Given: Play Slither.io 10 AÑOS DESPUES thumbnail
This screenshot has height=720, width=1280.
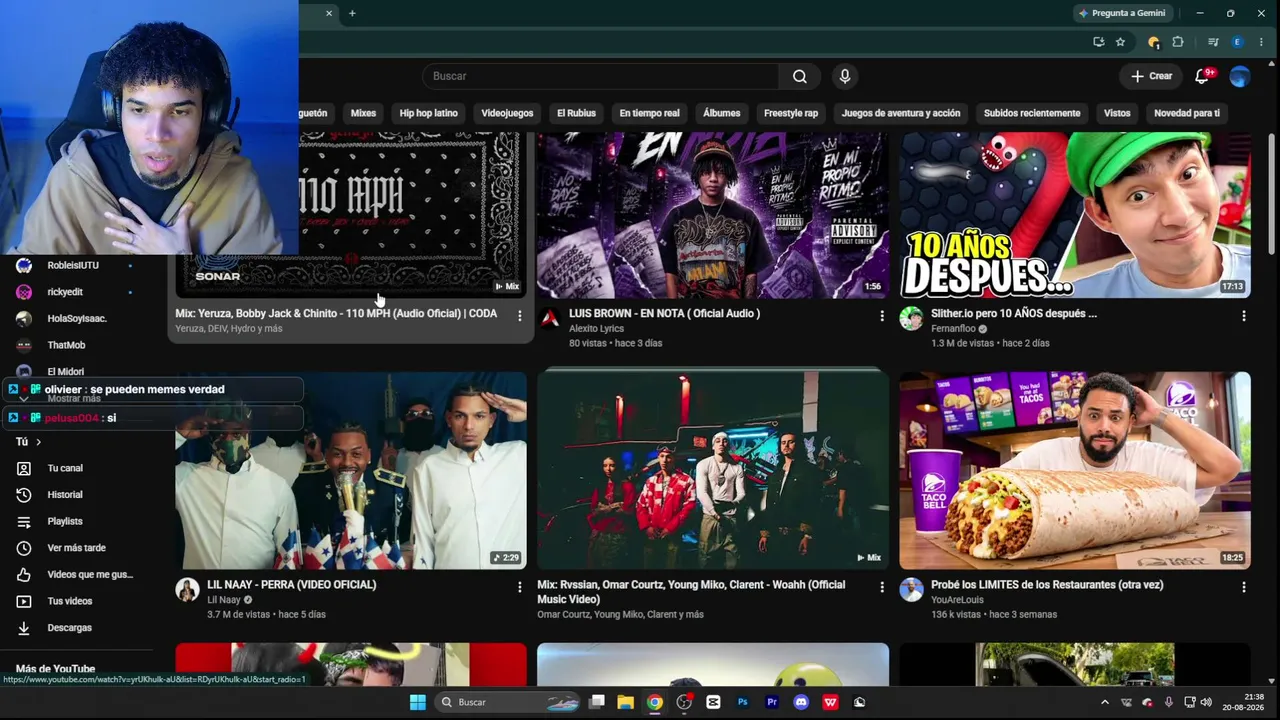Looking at the screenshot, I should tap(1075, 215).
